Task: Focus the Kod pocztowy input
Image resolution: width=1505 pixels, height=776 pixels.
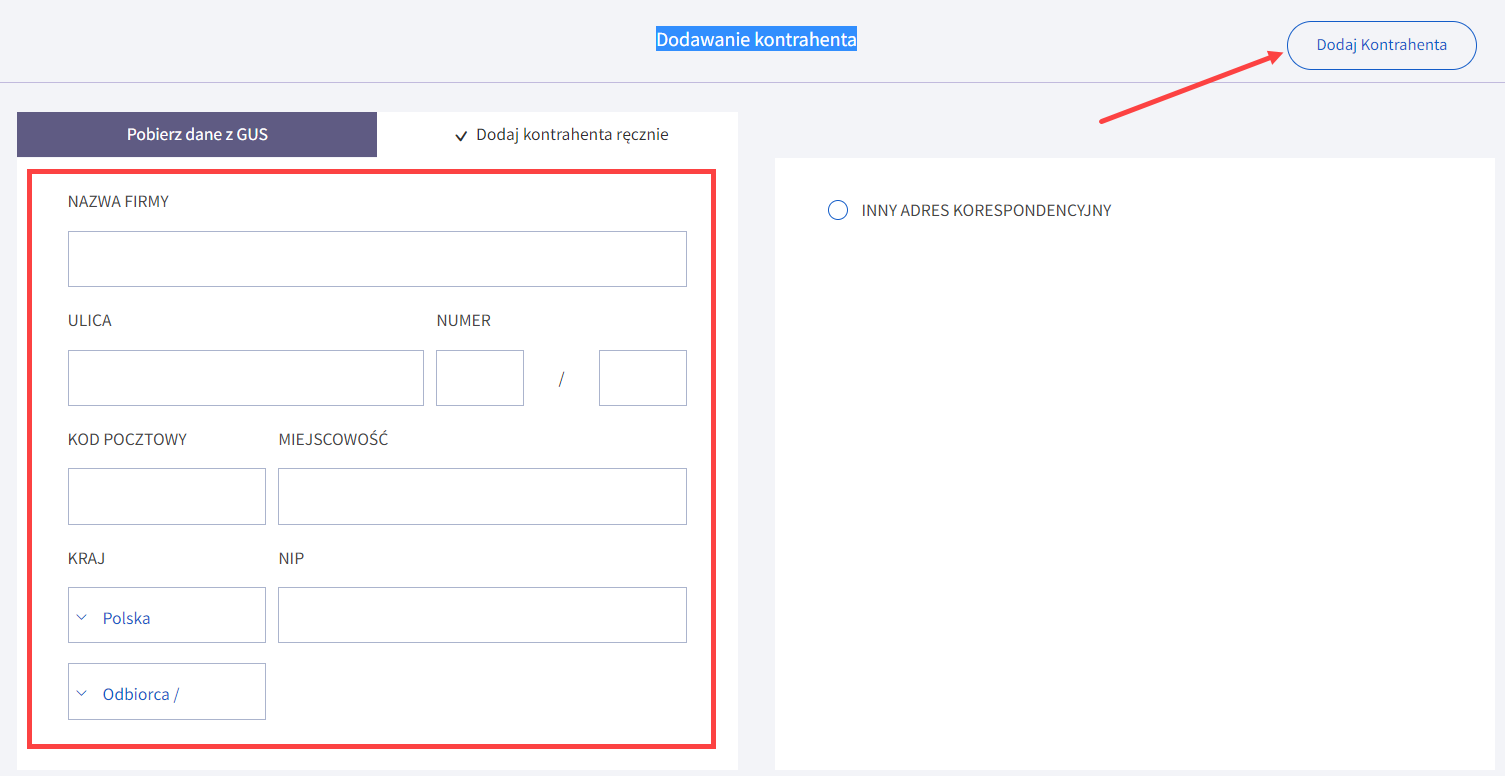Action: click(167, 496)
